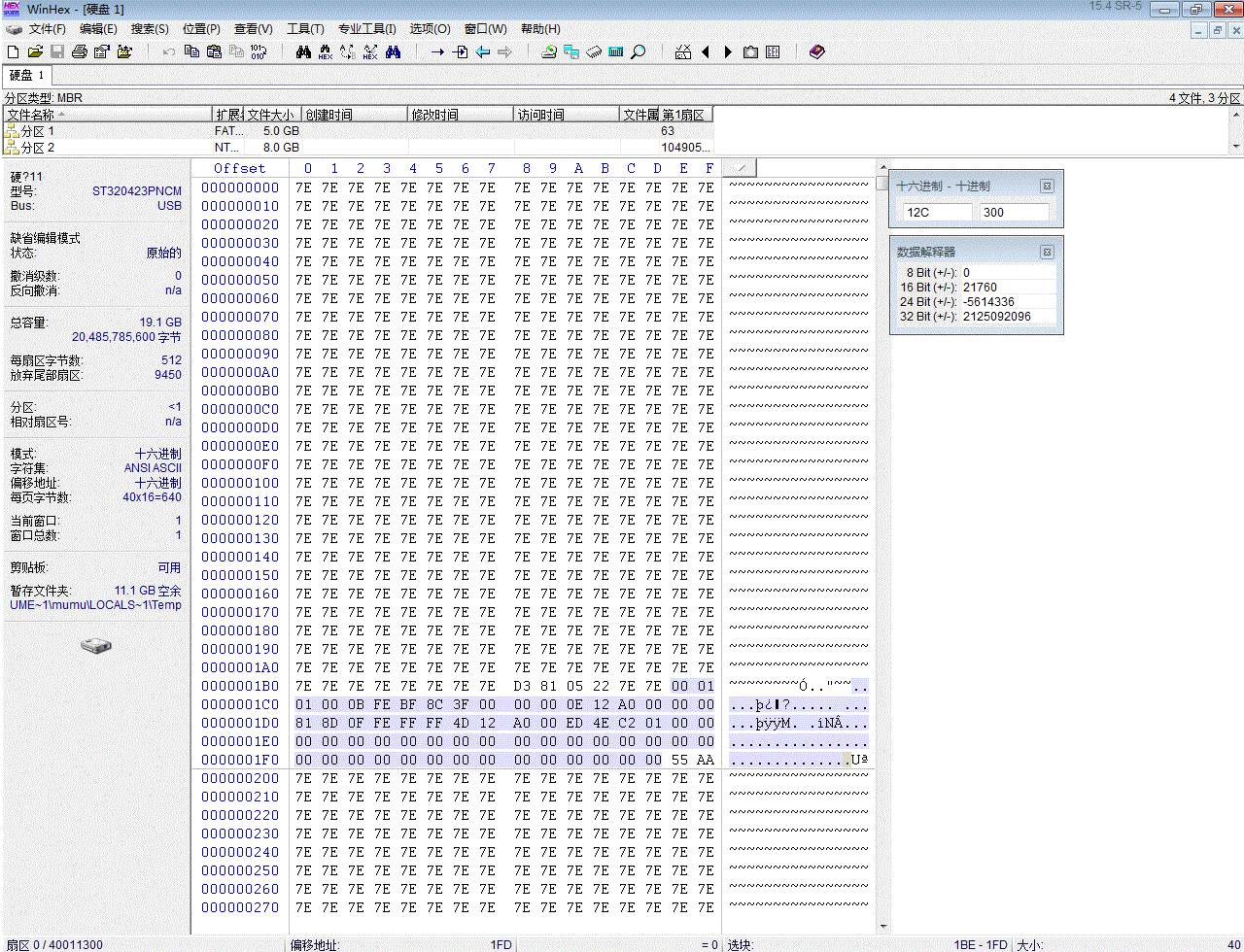Image resolution: width=1244 pixels, height=952 pixels.
Task: Click the magnifying glass analyze icon
Action: tap(639, 51)
